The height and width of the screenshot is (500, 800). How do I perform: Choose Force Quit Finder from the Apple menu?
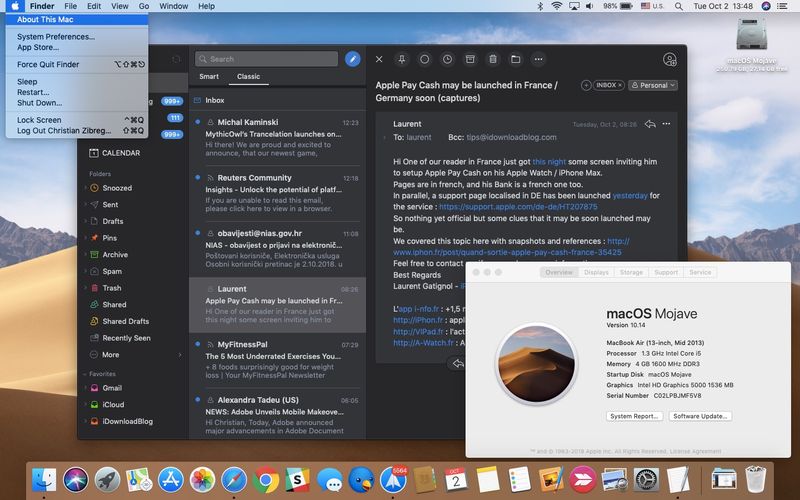click(x=77, y=64)
